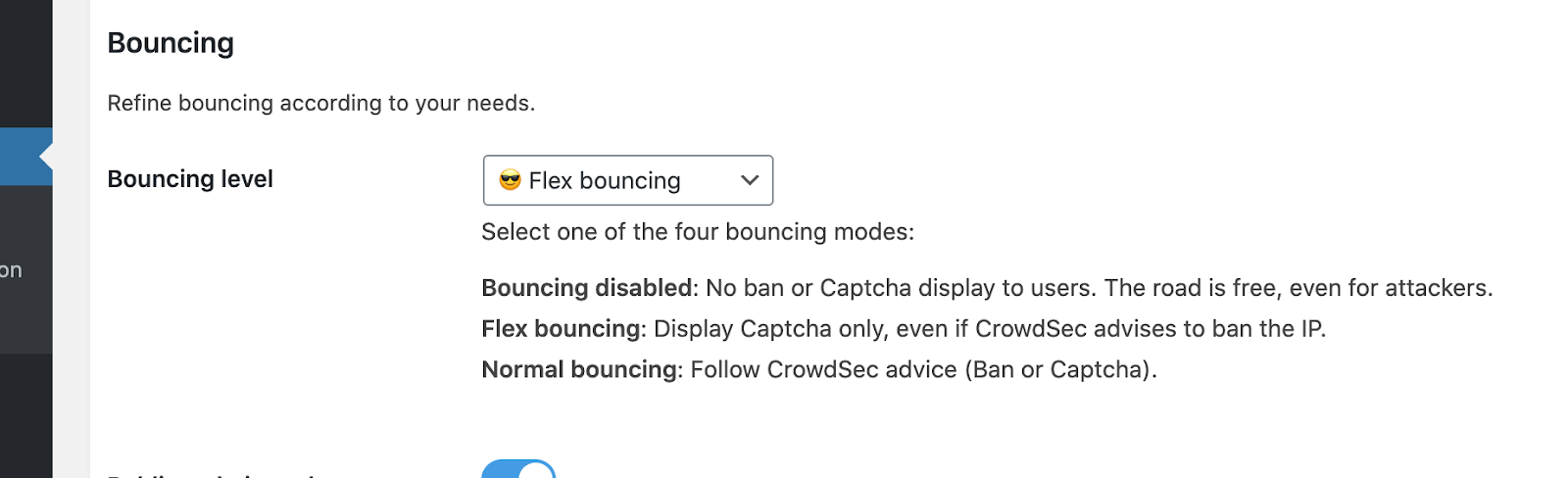The image size is (1568, 478).
Task: Click the bold "Bouncing disabled" mode description
Action: (587, 288)
